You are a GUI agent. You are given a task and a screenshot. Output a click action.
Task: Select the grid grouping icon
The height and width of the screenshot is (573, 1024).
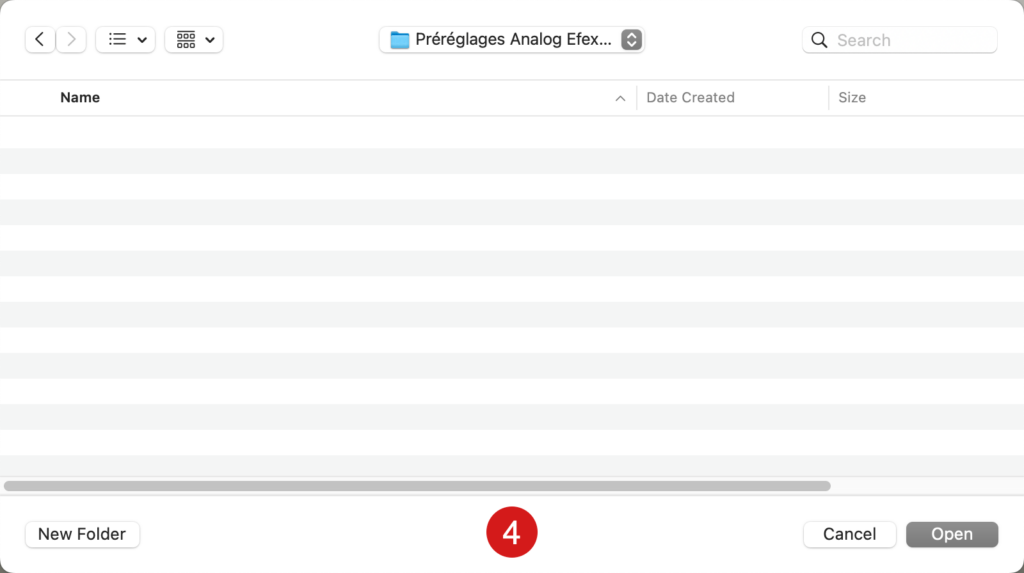(x=186, y=40)
